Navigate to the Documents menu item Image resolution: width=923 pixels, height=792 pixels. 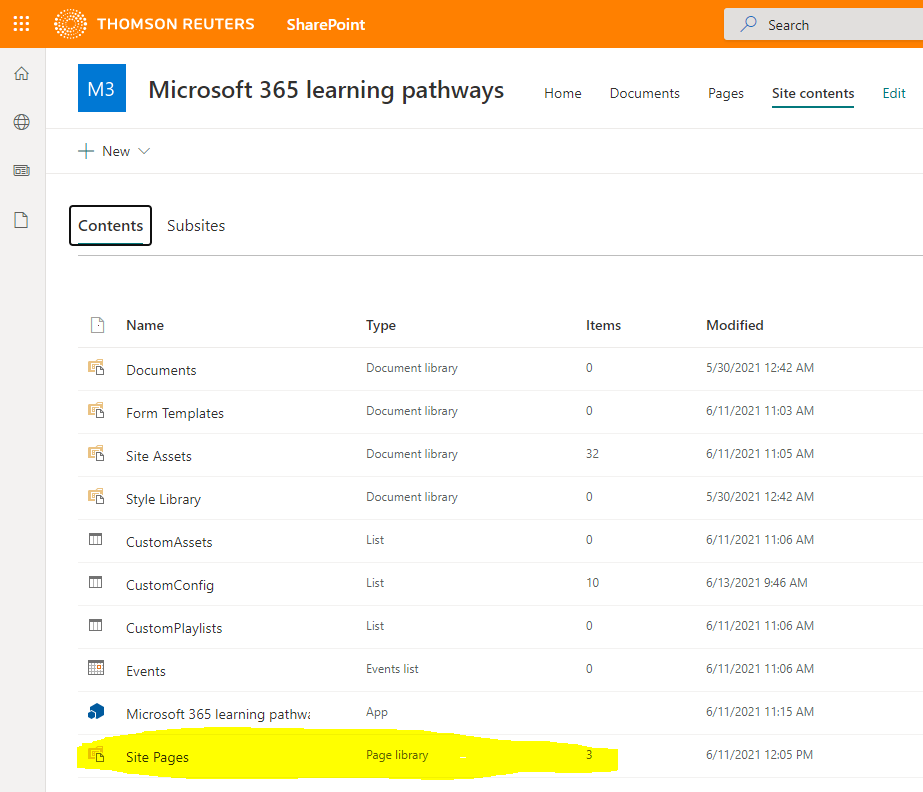[x=644, y=93]
